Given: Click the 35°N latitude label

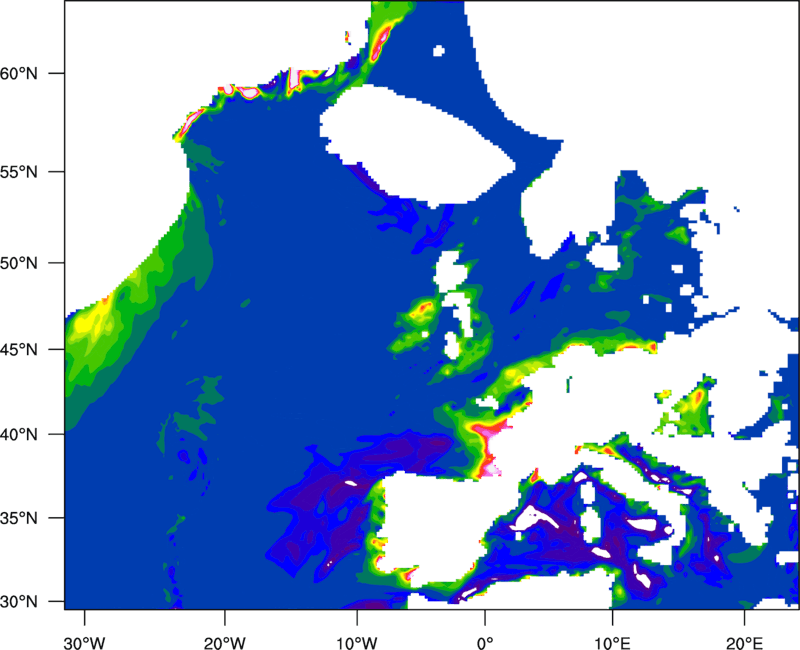Looking at the screenshot, I should pyautogui.click(x=19, y=518).
